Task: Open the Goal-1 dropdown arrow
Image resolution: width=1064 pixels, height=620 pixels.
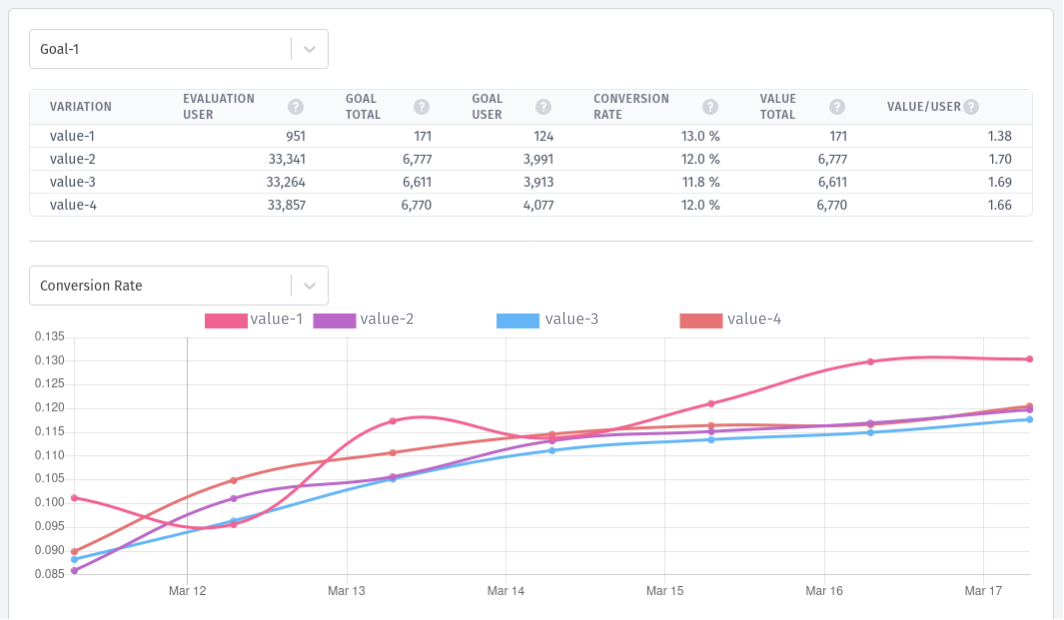Action: coord(310,49)
